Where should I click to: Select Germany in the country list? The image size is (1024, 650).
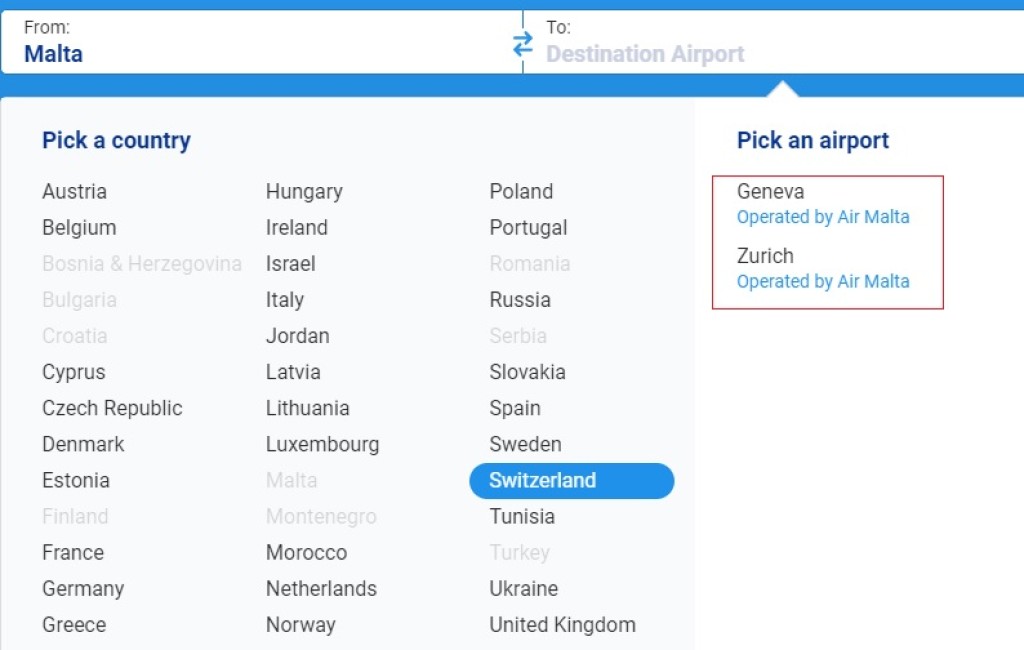pyautogui.click(x=83, y=589)
